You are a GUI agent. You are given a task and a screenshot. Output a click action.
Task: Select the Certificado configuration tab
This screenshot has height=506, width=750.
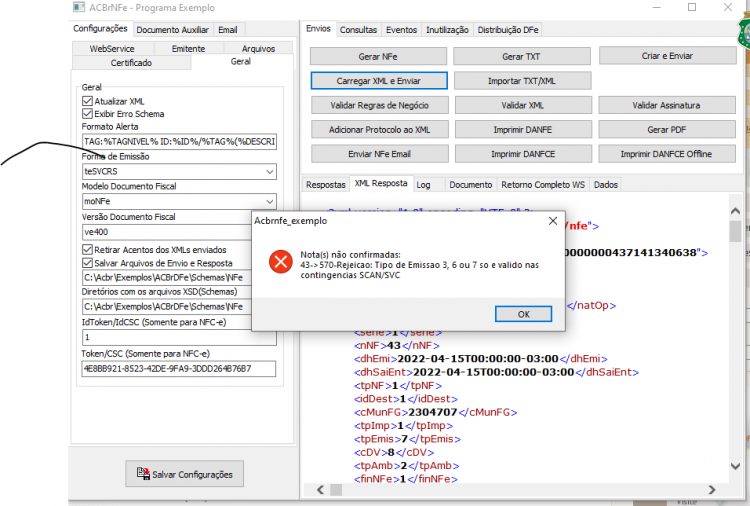coord(131,63)
